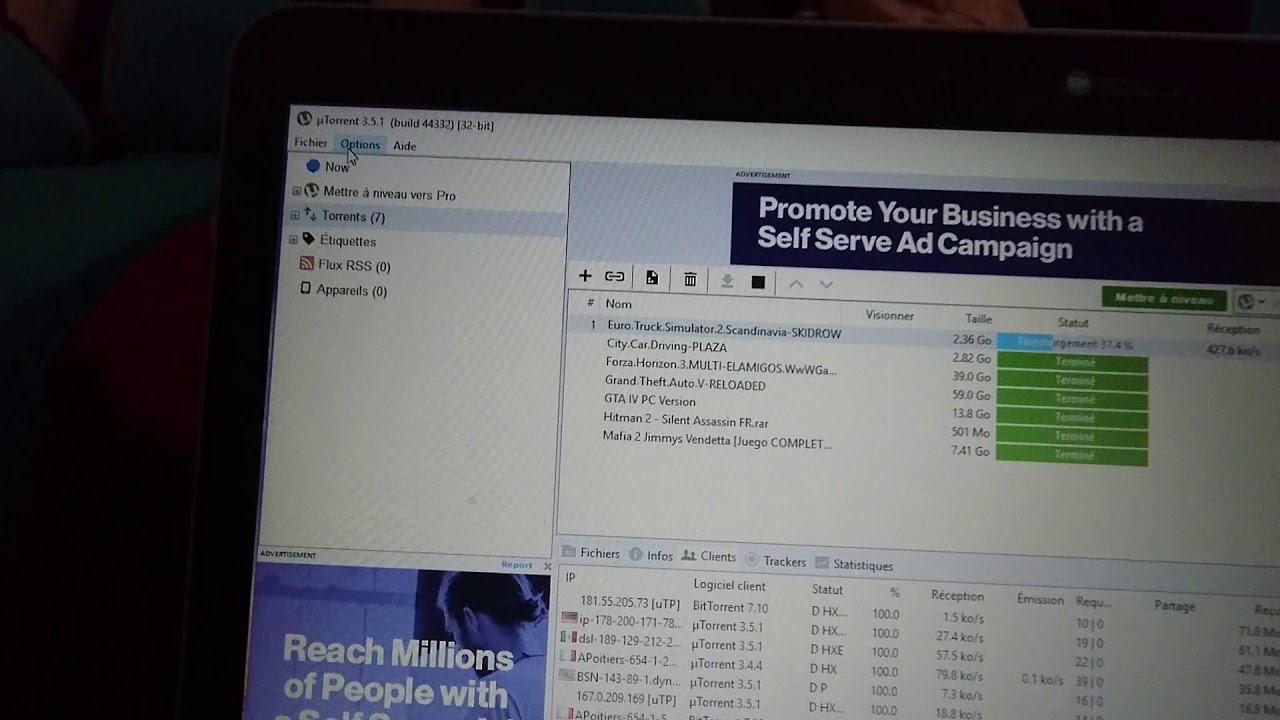
Task: Expand the Torrents tree node
Action: point(295,215)
